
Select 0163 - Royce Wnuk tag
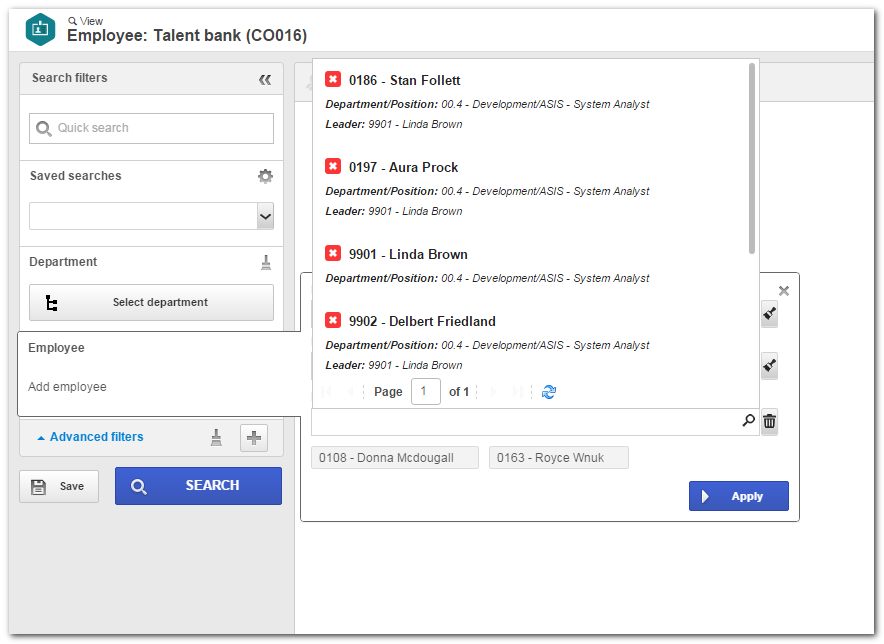click(x=559, y=458)
